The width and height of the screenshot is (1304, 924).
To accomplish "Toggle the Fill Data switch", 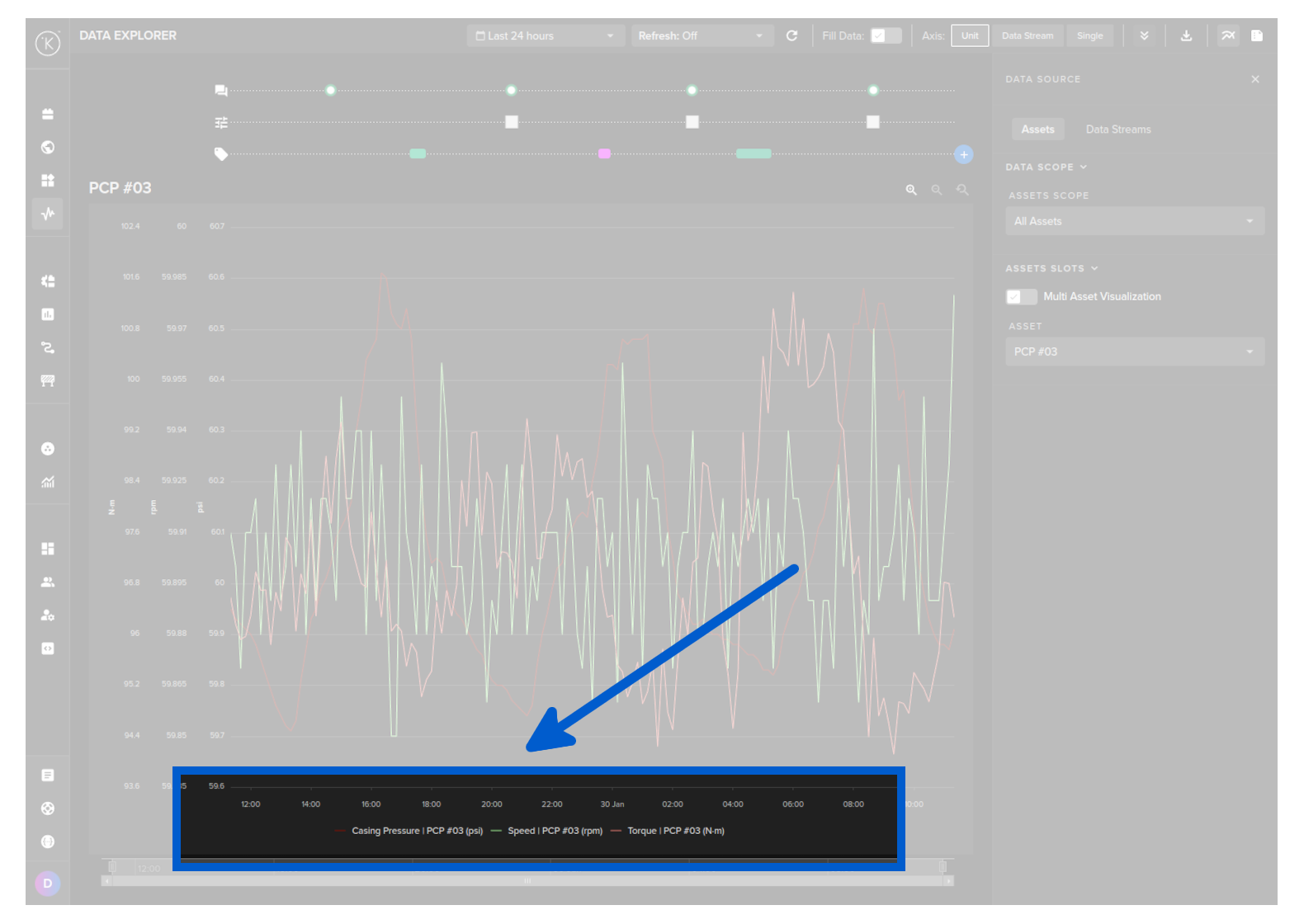I will click(886, 35).
